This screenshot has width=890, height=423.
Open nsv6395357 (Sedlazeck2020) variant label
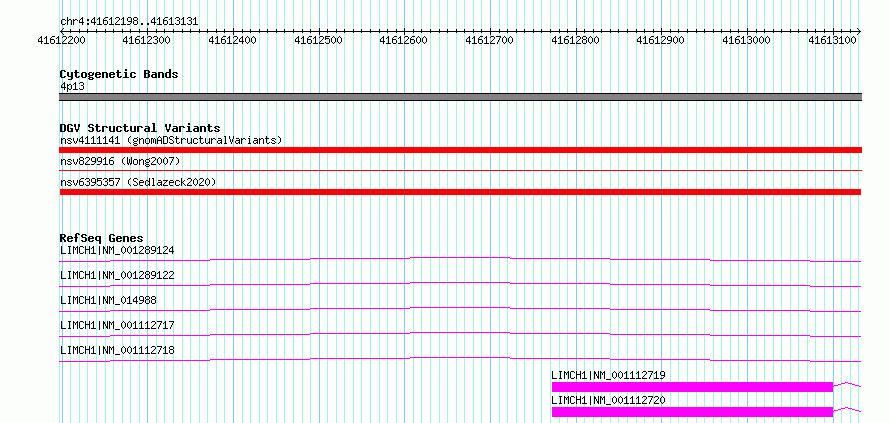coord(138,182)
